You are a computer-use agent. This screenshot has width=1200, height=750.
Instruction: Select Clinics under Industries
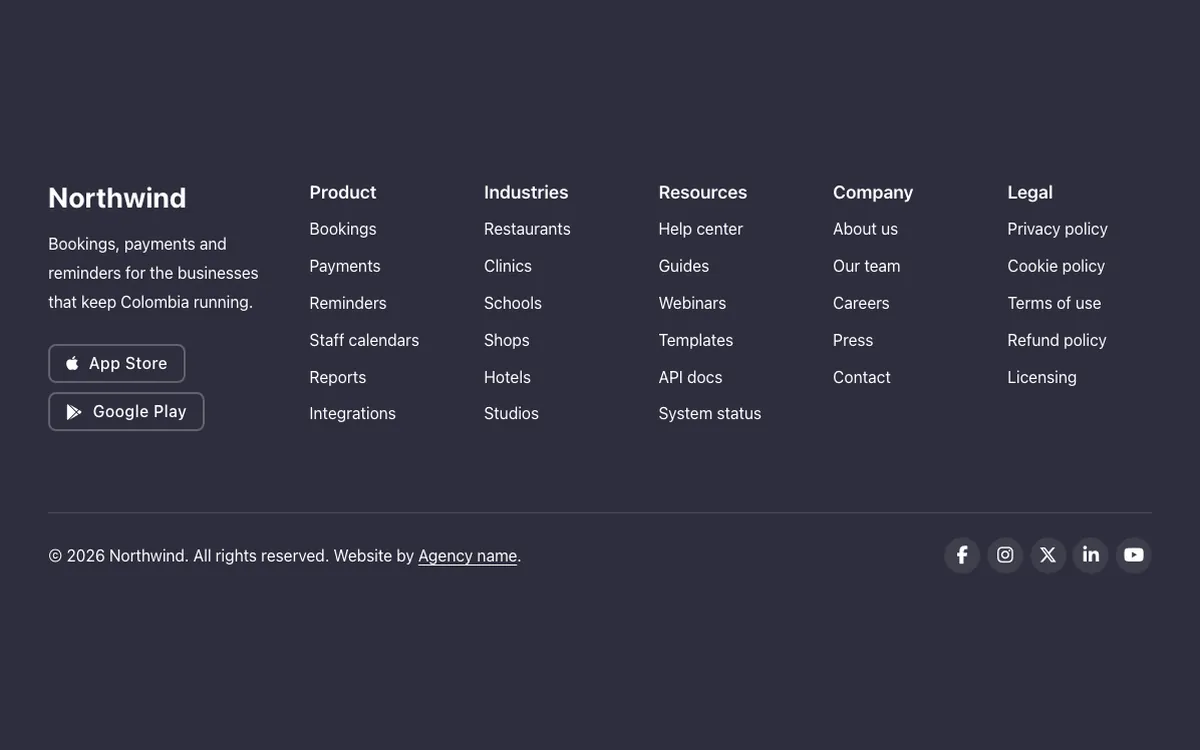pos(508,266)
